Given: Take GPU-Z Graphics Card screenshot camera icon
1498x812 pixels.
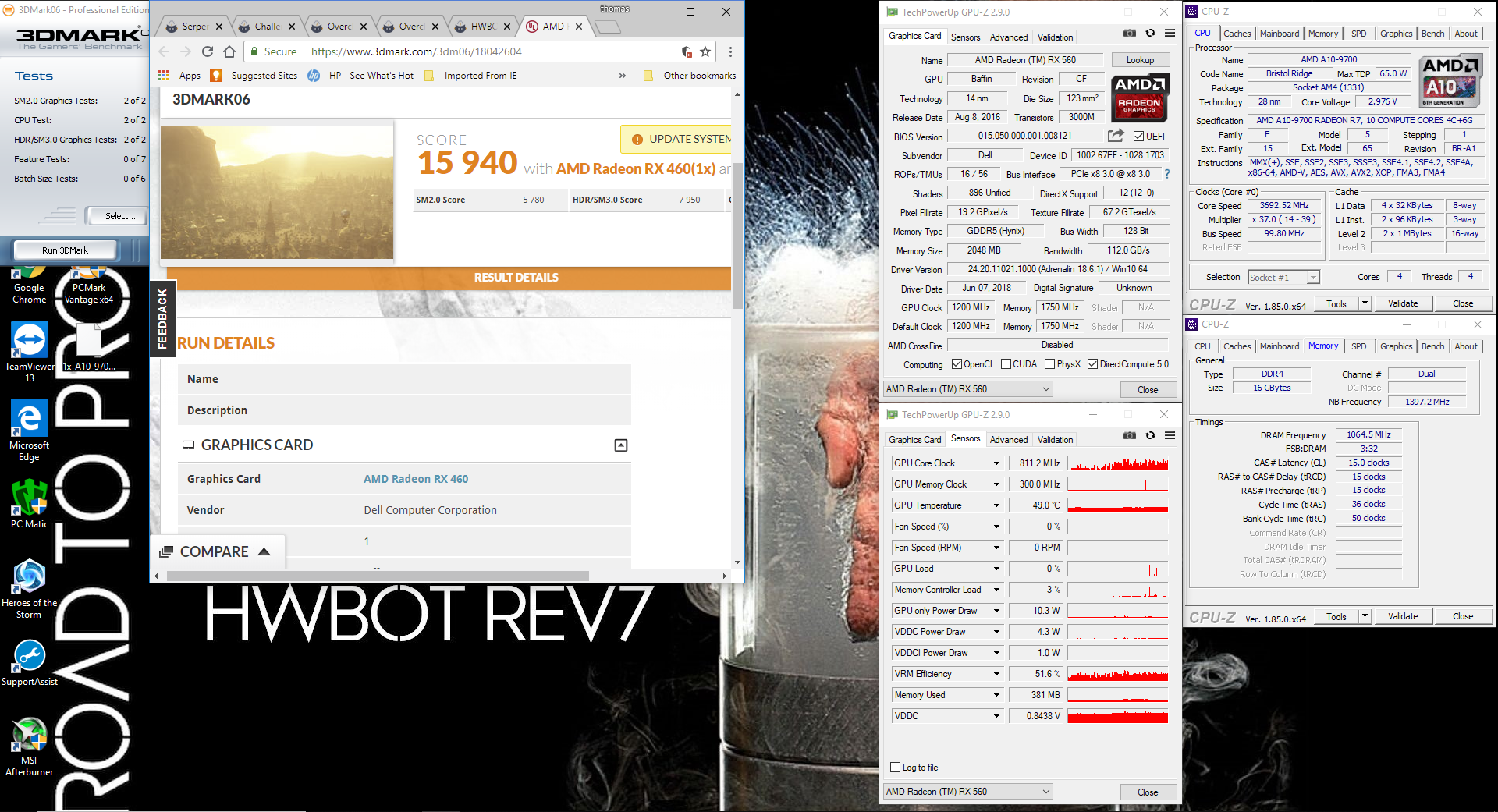Looking at the screenshot, I should coord(1129,33).
